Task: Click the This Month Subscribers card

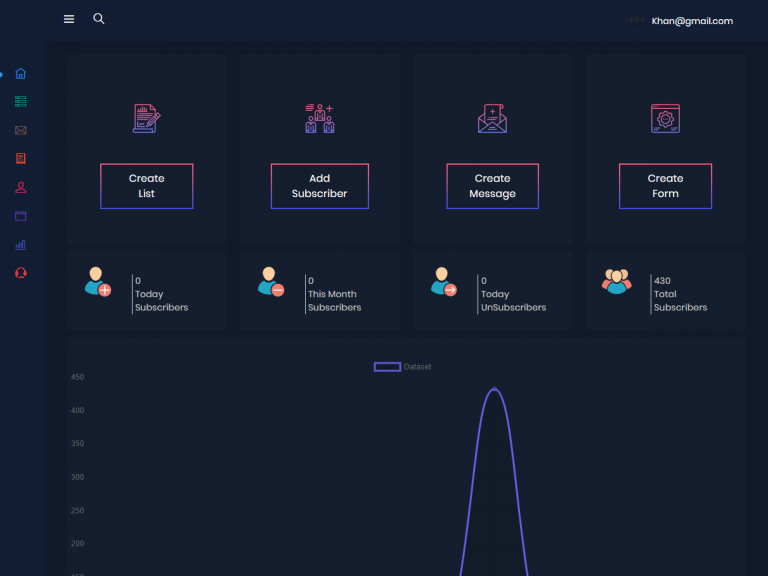Action: [320, 292]
